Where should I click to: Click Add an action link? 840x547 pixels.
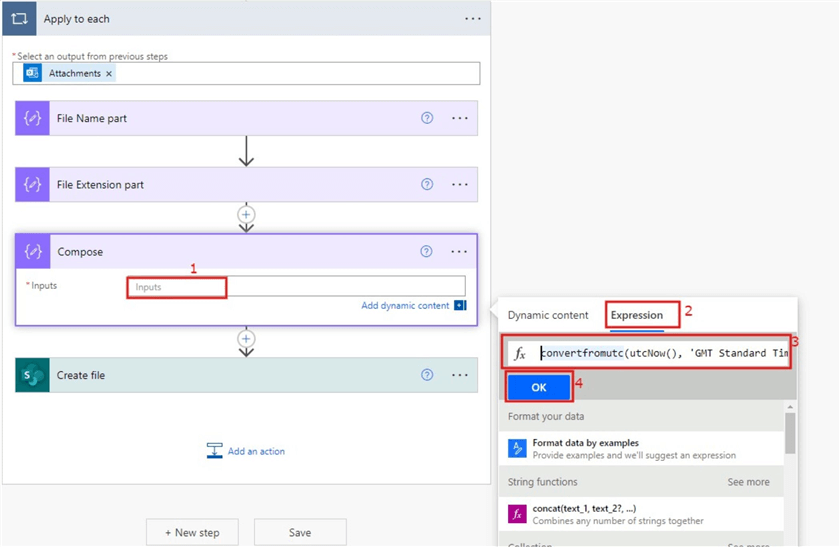(x=256, y=451)
